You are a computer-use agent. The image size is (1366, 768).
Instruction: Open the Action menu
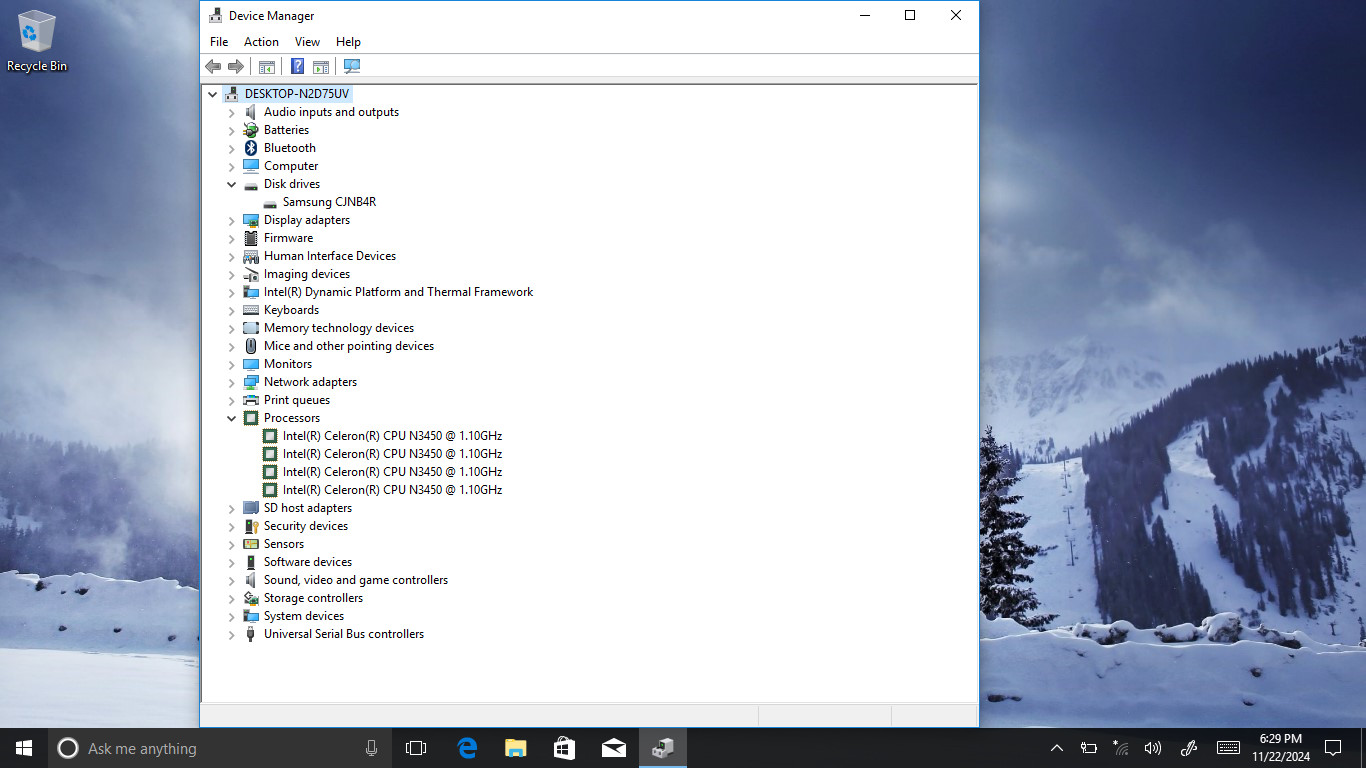[x=261, y=42]
